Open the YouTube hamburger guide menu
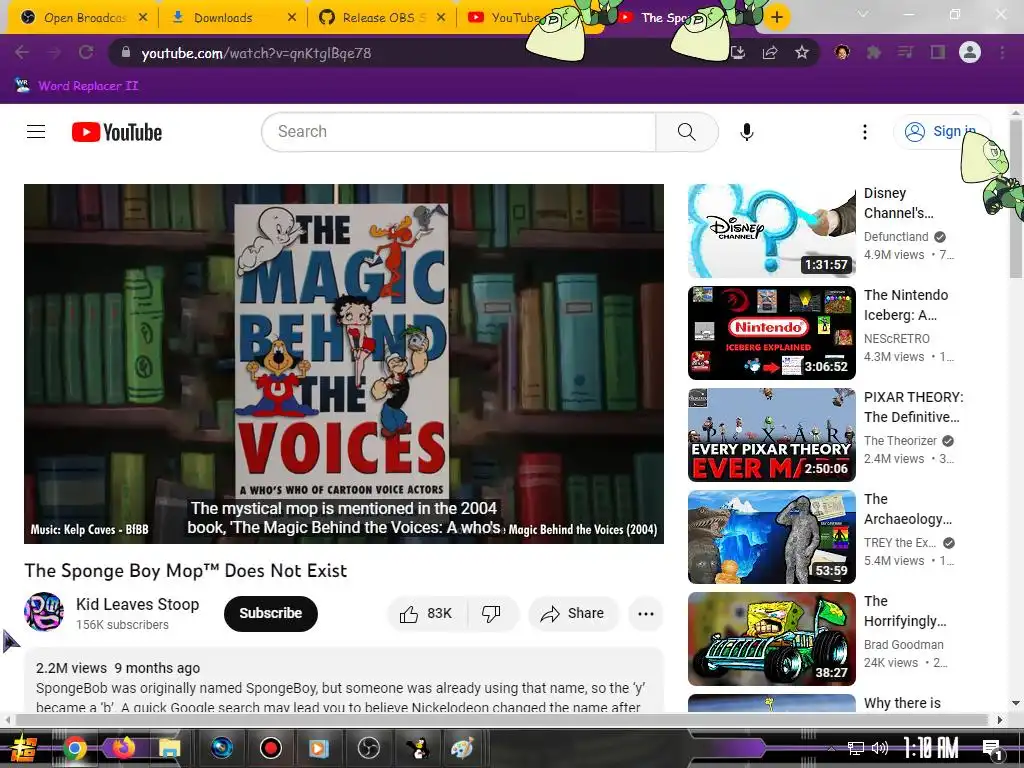Viewport: 1024px width, 768px height. [x=36, y=132]
